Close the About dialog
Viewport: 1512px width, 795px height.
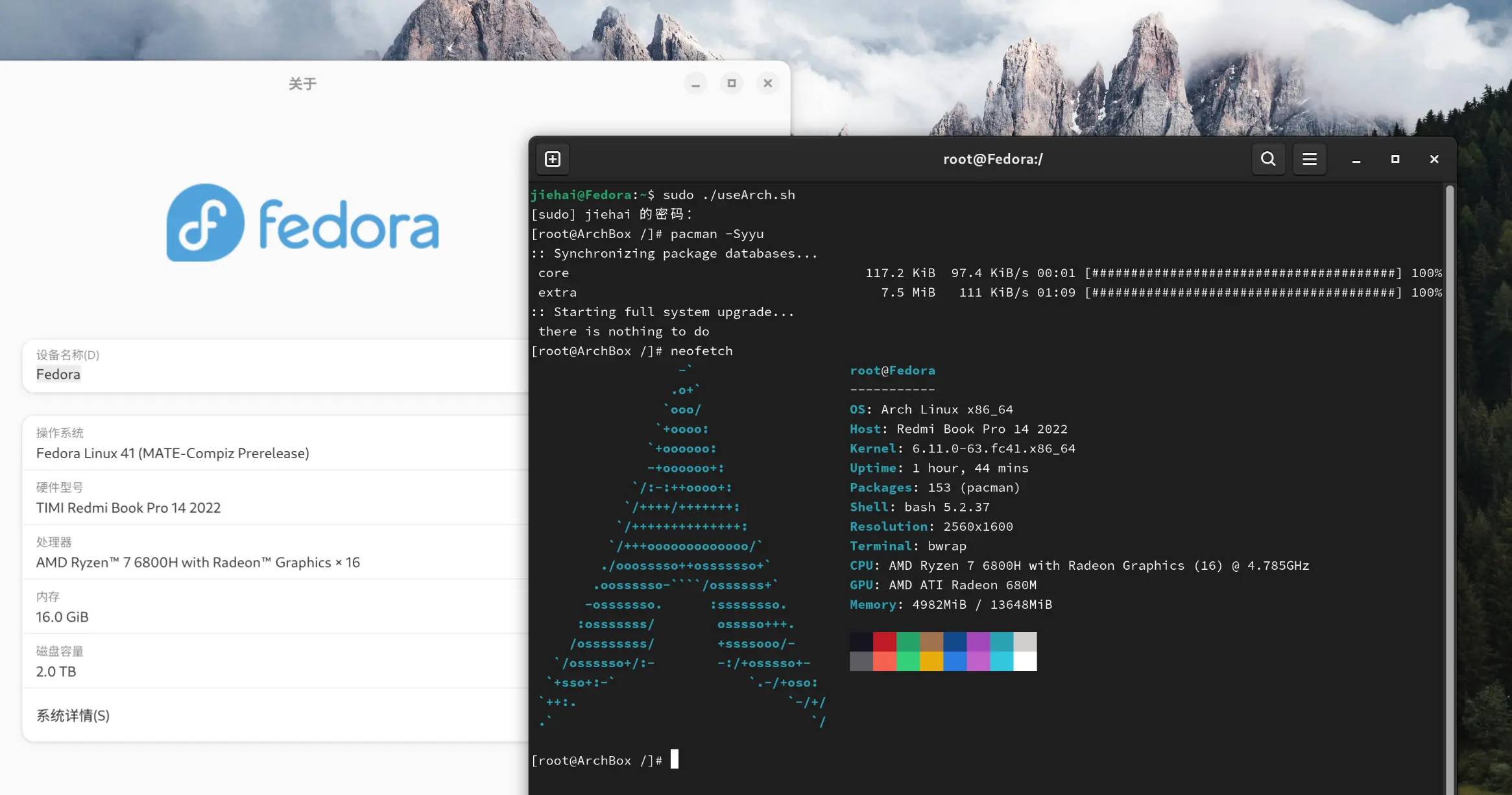(x=768, y=84)
